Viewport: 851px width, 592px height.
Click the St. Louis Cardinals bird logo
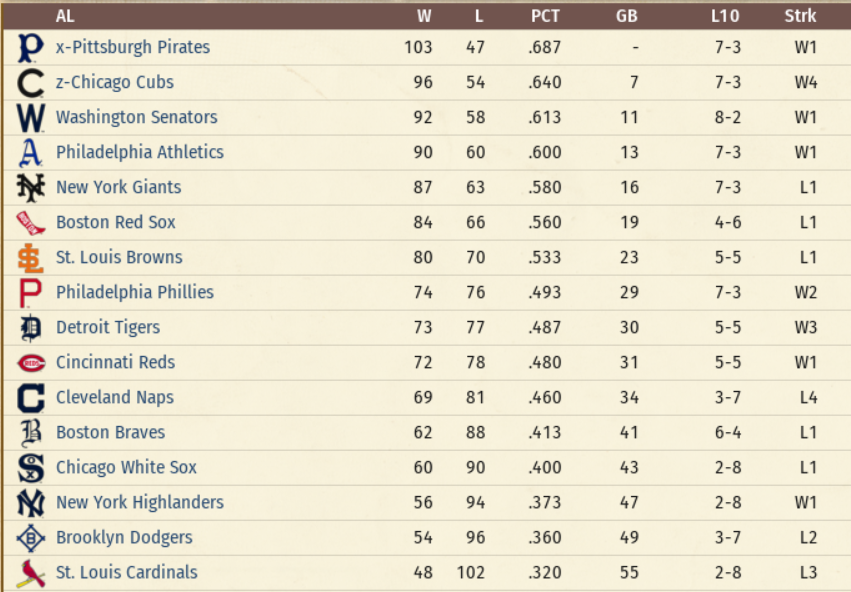31,572
